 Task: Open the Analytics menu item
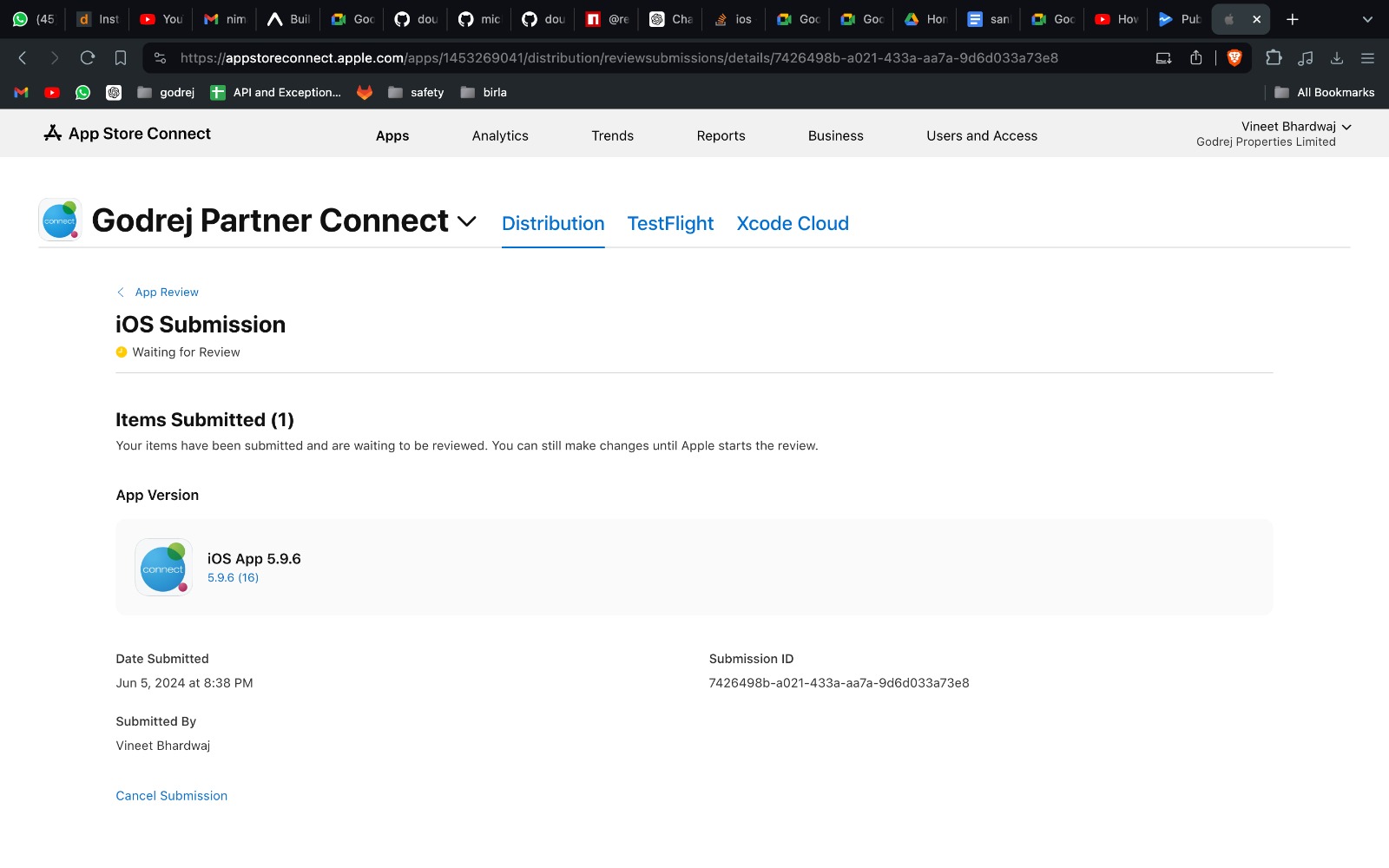coord(500,136)
